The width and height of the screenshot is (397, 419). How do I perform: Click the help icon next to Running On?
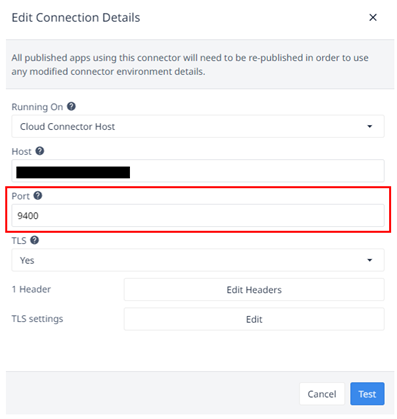tap(71, 106)
